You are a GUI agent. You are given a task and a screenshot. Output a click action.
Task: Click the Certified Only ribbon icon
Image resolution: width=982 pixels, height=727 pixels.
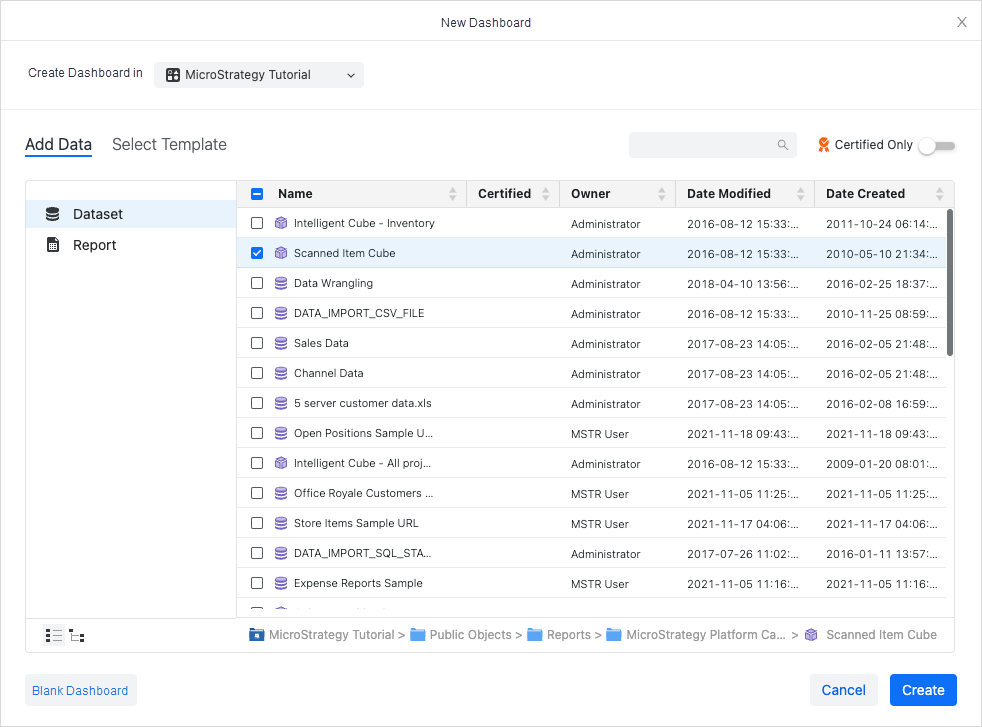(x=824, y=145)
